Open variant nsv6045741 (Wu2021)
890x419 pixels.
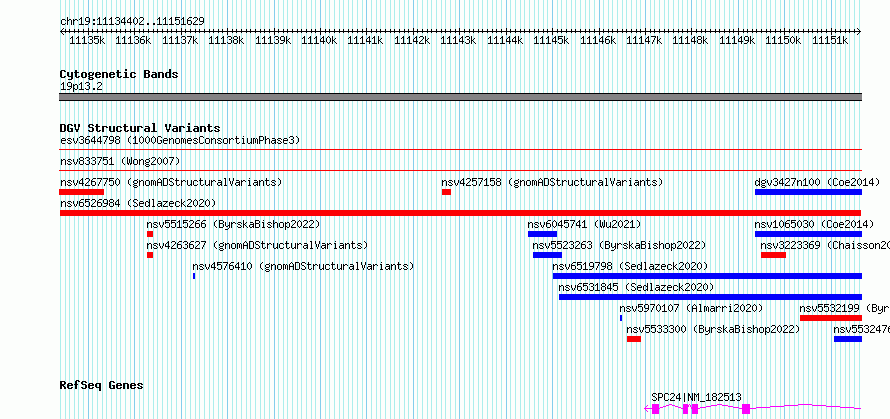584,224
